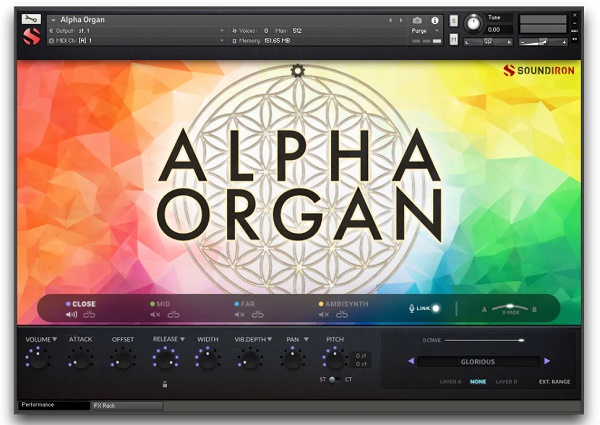Click the Memory icon in the header
600x425 pixels.
[x=234, y=41]
